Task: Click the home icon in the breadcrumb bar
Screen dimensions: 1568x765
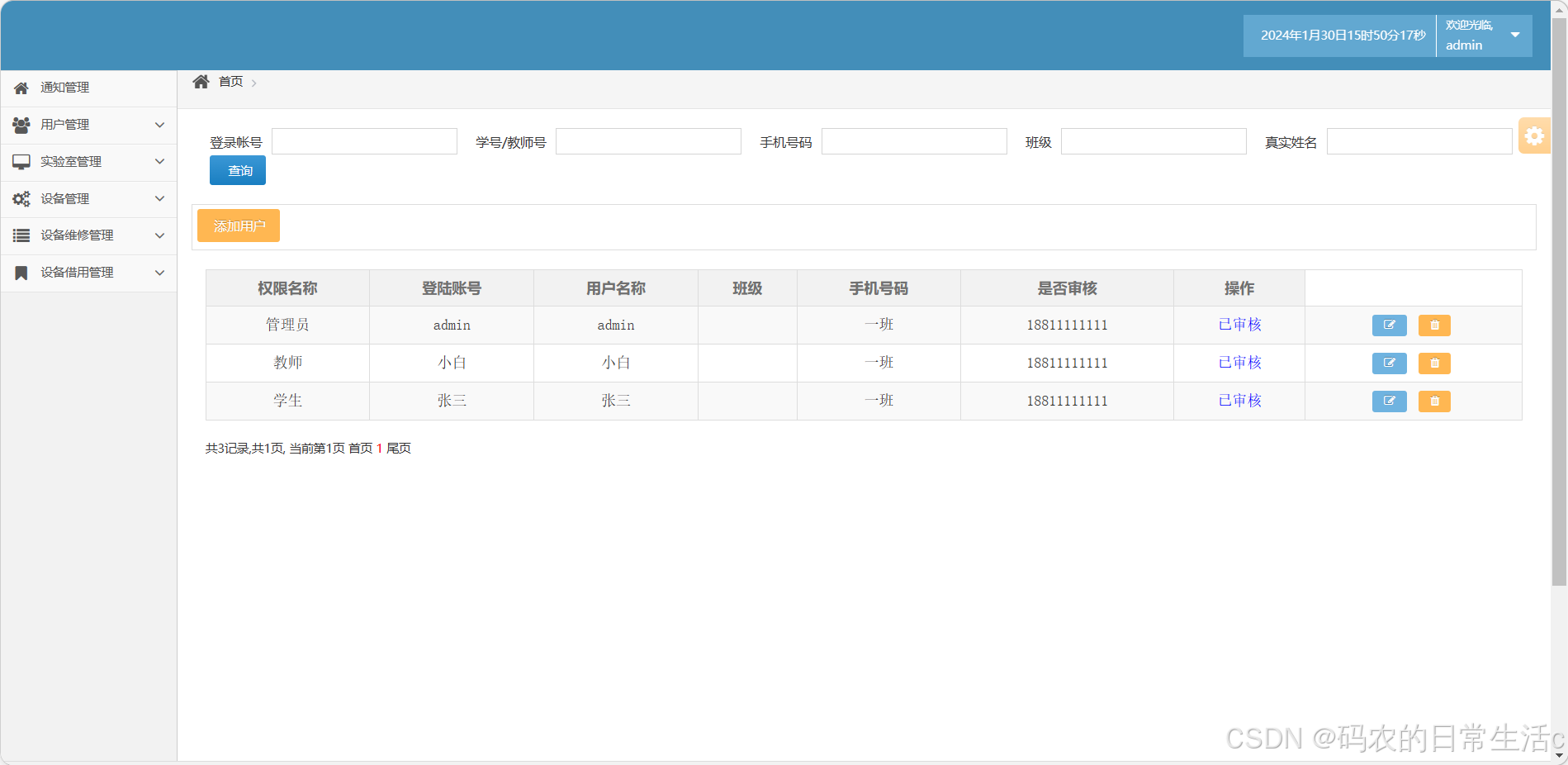Action: pyautogui.click(x=201, y=80)
